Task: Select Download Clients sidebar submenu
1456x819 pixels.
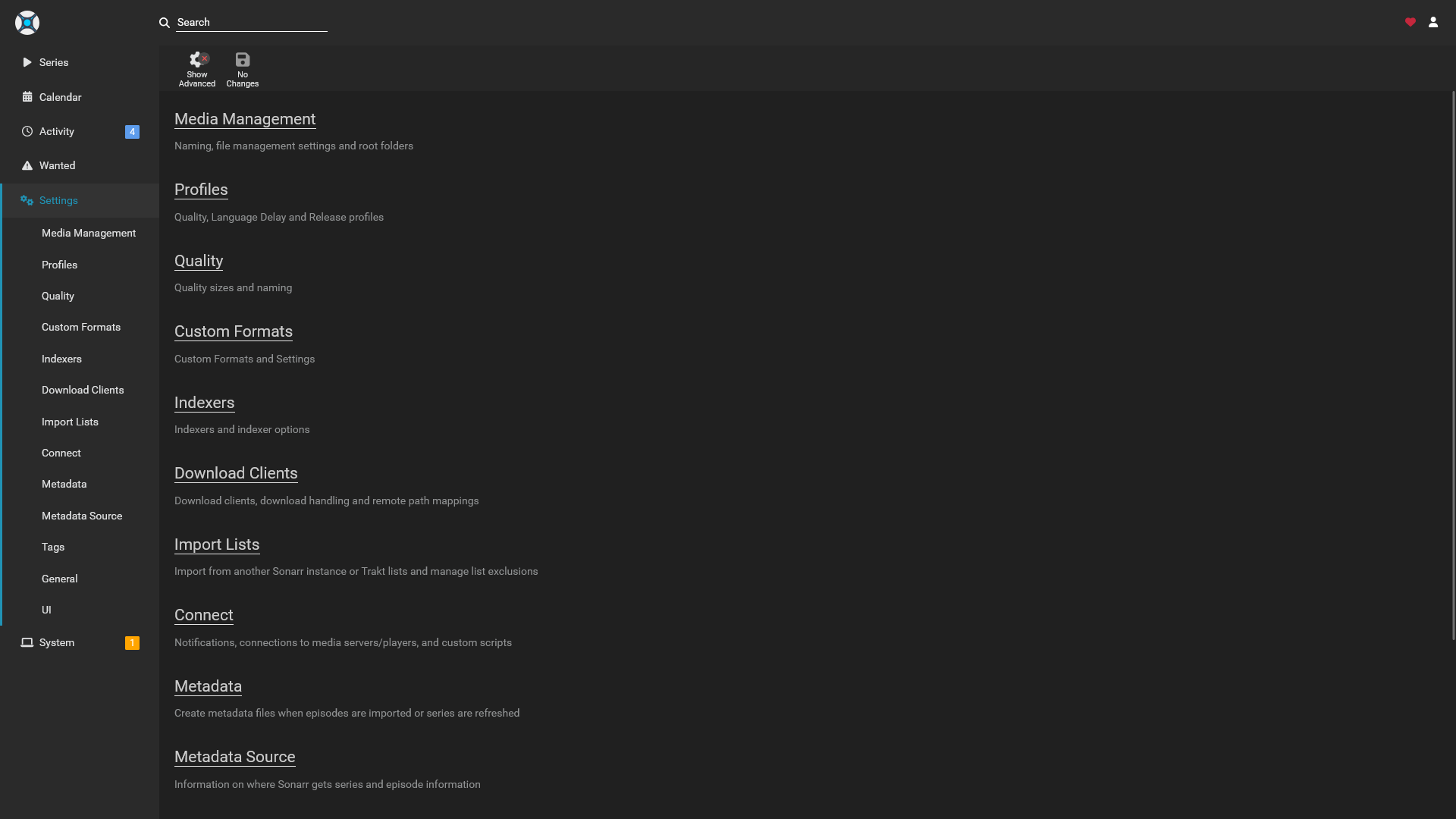Action: (x=83, y=390)
